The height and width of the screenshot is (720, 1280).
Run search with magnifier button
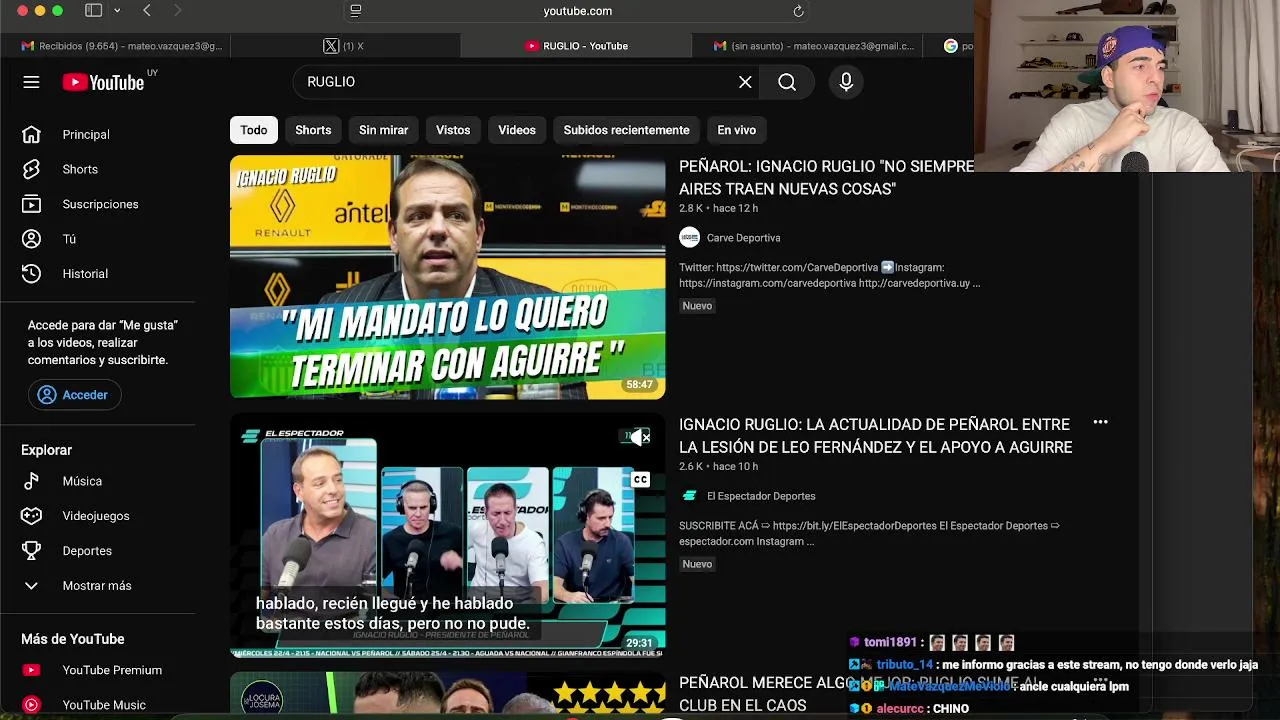coord(787,82)
